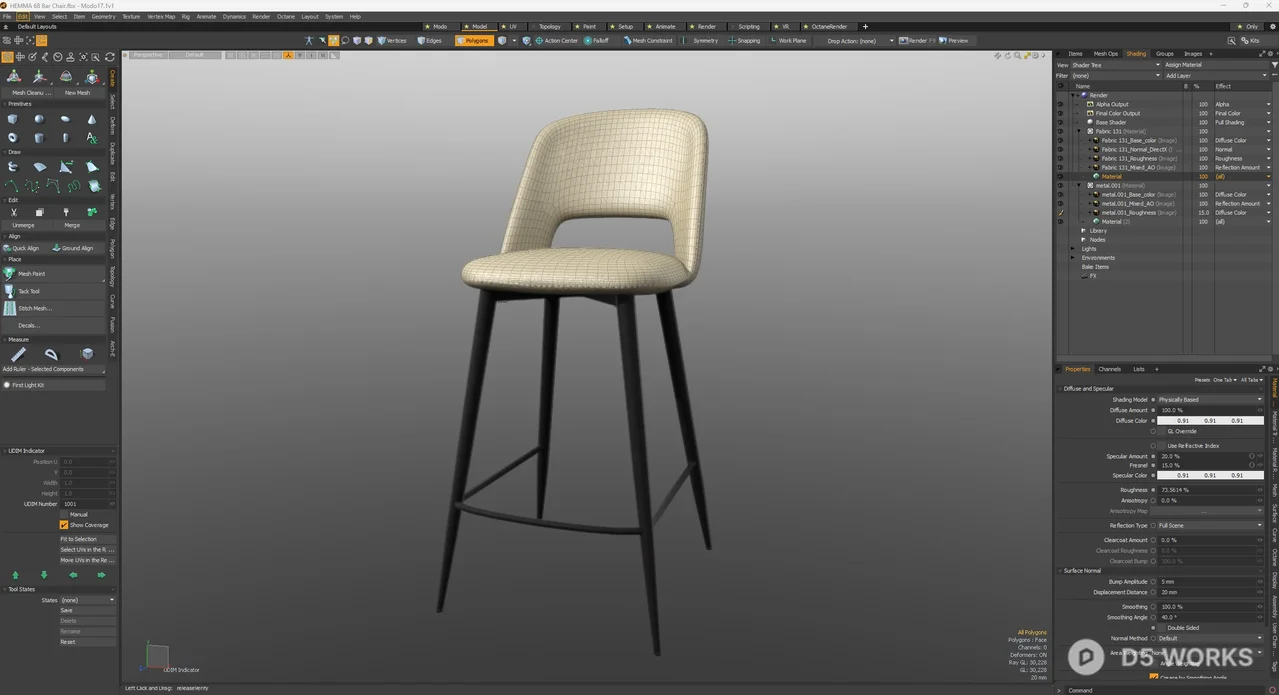Enable the Manual checkbox in UDIM Indicator
Viewport: 1279px width, 695px height.
click(64, 514)
